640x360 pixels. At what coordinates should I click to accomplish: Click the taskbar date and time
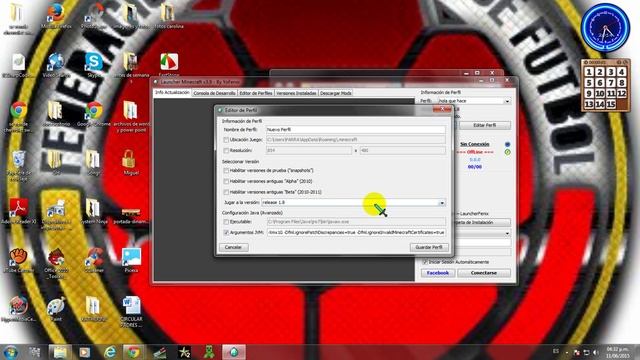click(x=618, y=352)
